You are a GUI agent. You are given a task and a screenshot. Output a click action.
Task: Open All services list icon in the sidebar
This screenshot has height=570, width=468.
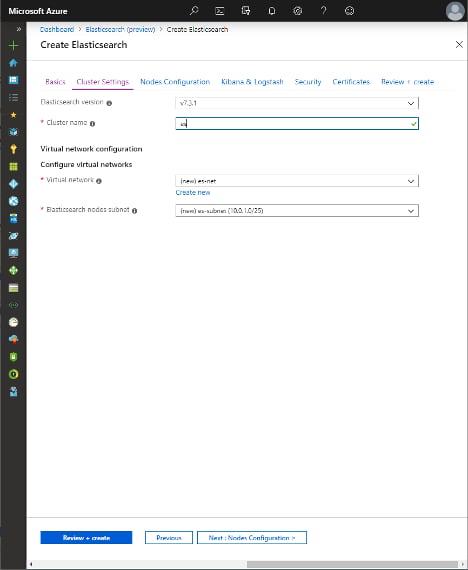[x=13, y=97]
